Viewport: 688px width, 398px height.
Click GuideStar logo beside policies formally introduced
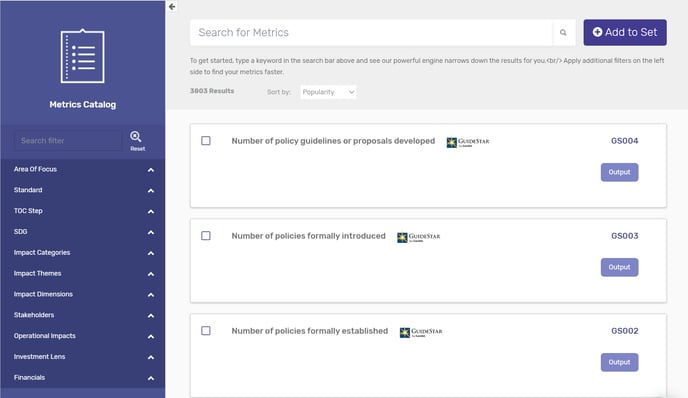coord(418,237)
